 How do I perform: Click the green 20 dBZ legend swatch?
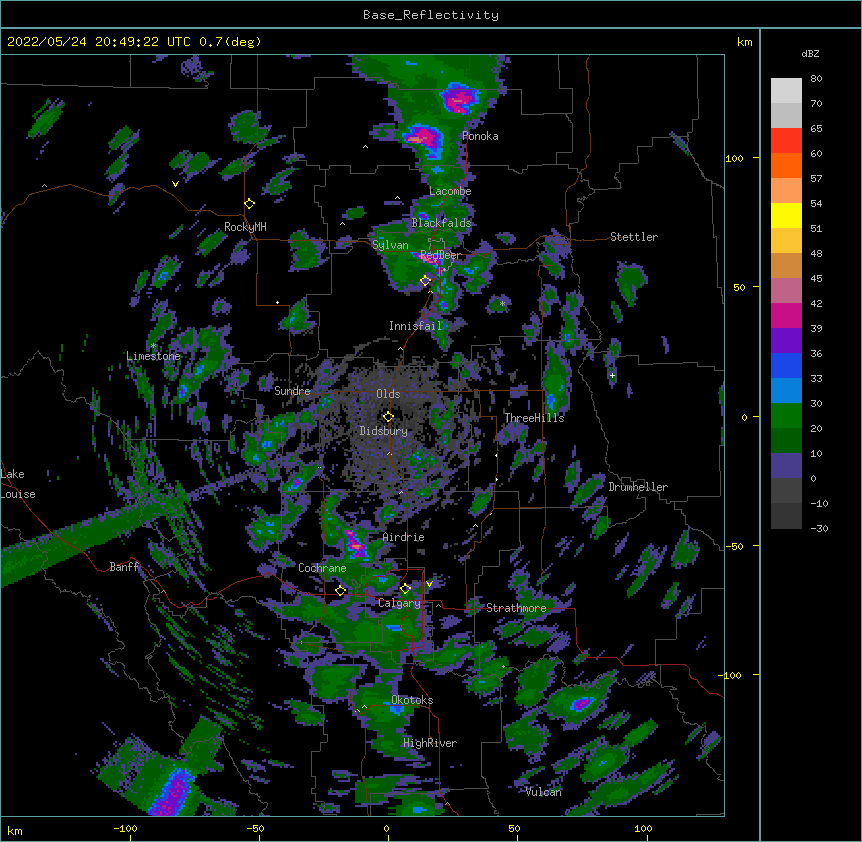pyautogui.click(x=786, y=416)
